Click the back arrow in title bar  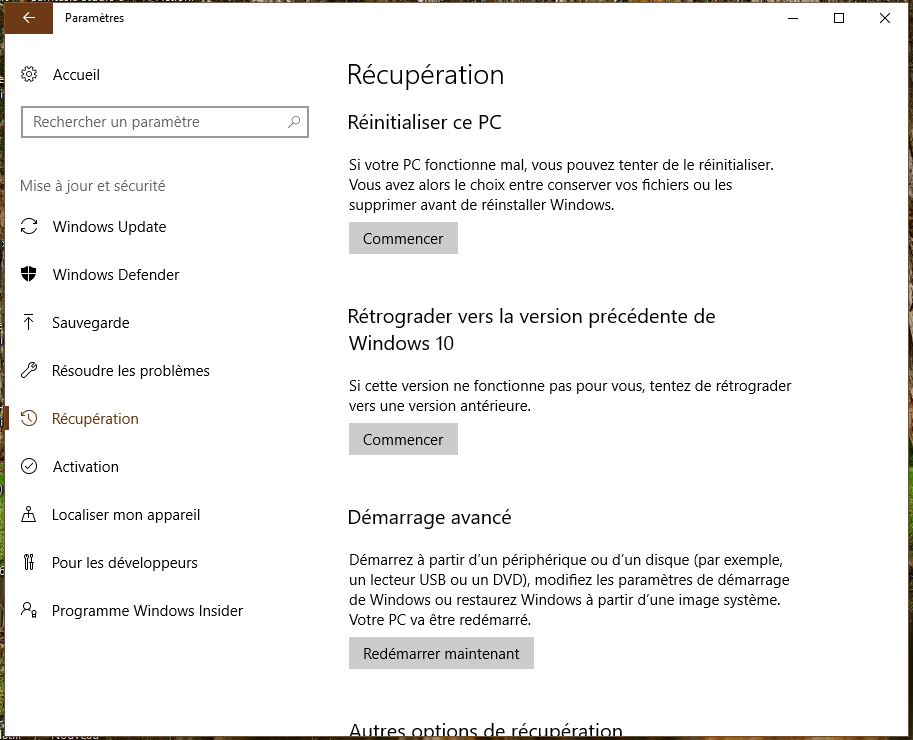(x=29, y=17)
